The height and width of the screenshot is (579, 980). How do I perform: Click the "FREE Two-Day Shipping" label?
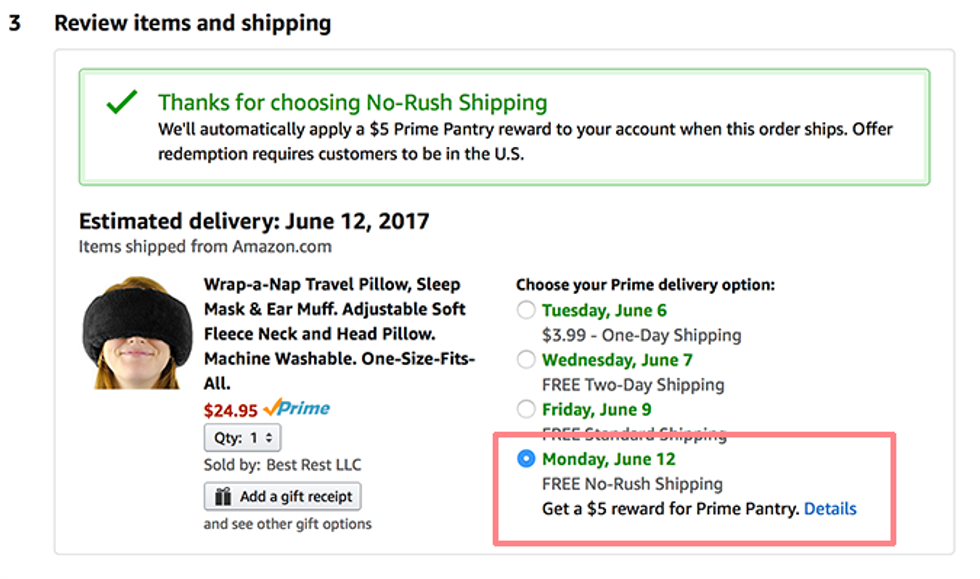point(633,384)
